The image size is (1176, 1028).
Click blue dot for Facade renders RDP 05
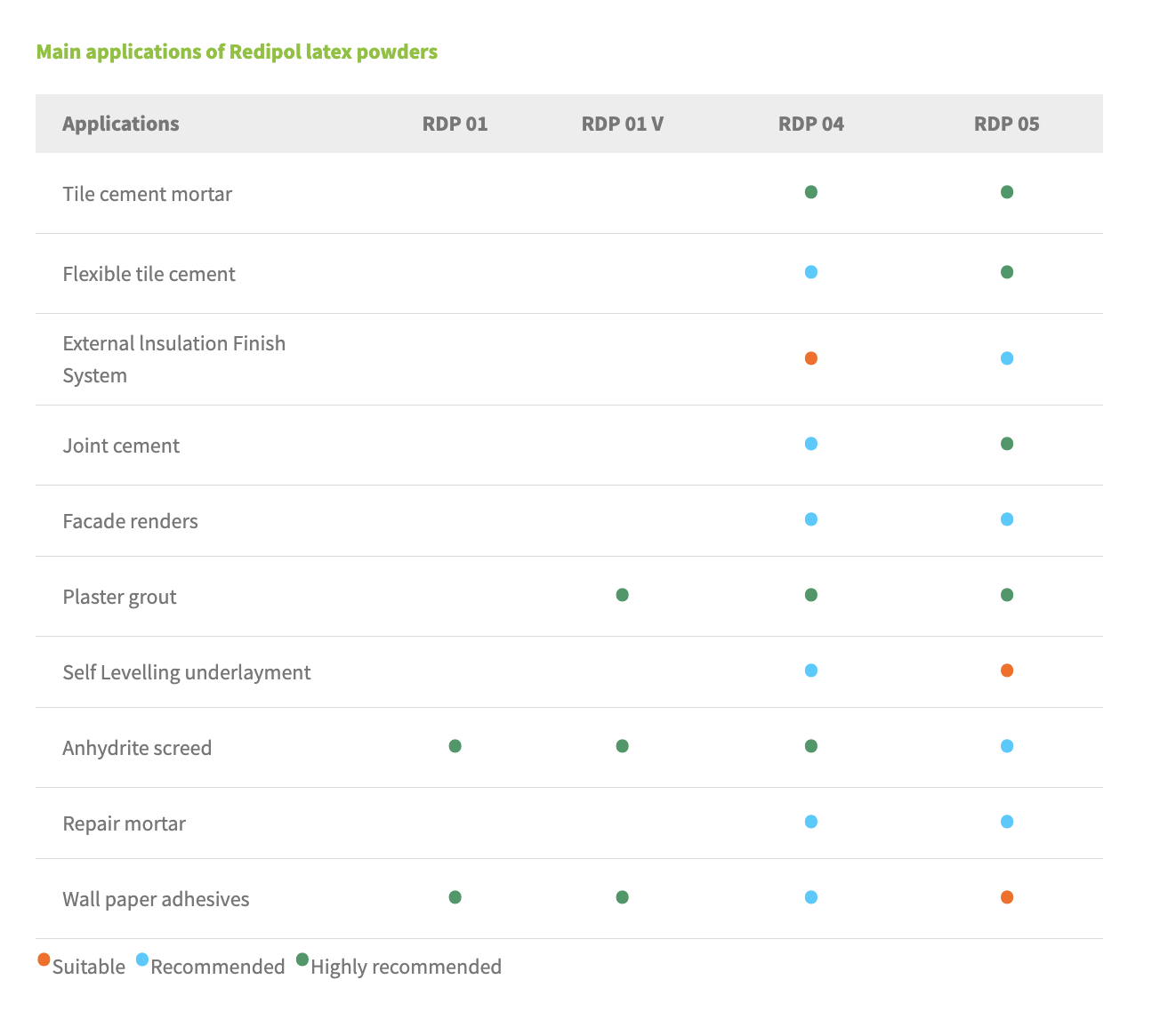tap(1006, 519)
